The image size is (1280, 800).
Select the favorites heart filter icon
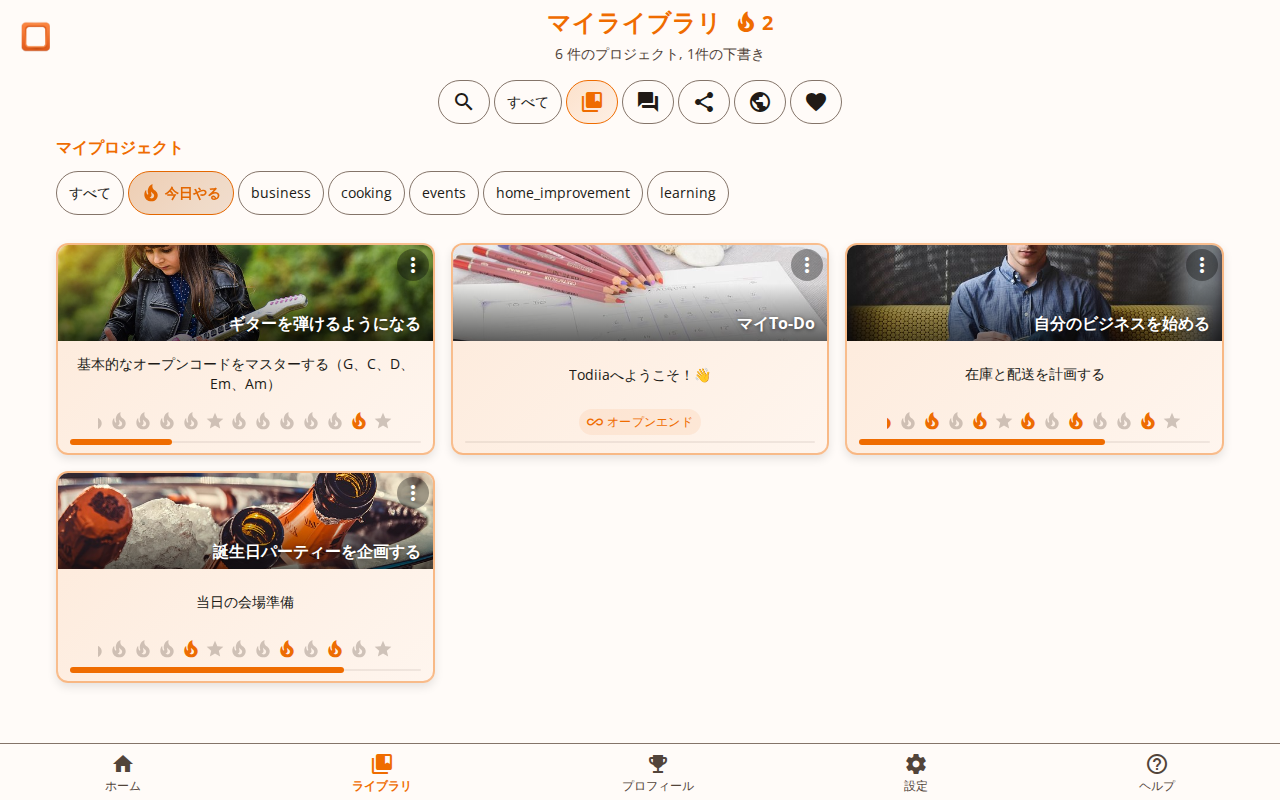tap(816, 102)
